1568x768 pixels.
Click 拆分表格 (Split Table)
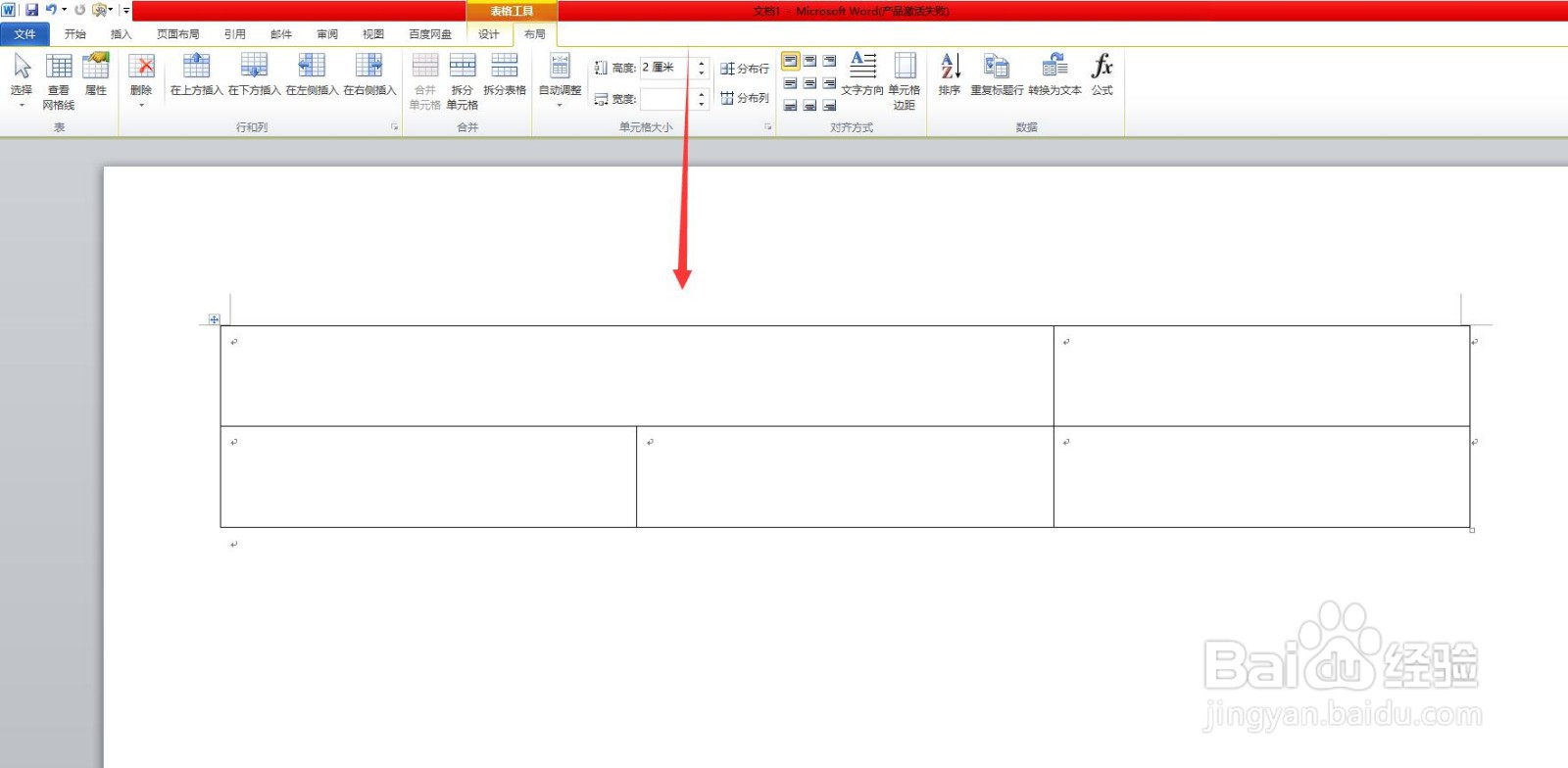504,74
